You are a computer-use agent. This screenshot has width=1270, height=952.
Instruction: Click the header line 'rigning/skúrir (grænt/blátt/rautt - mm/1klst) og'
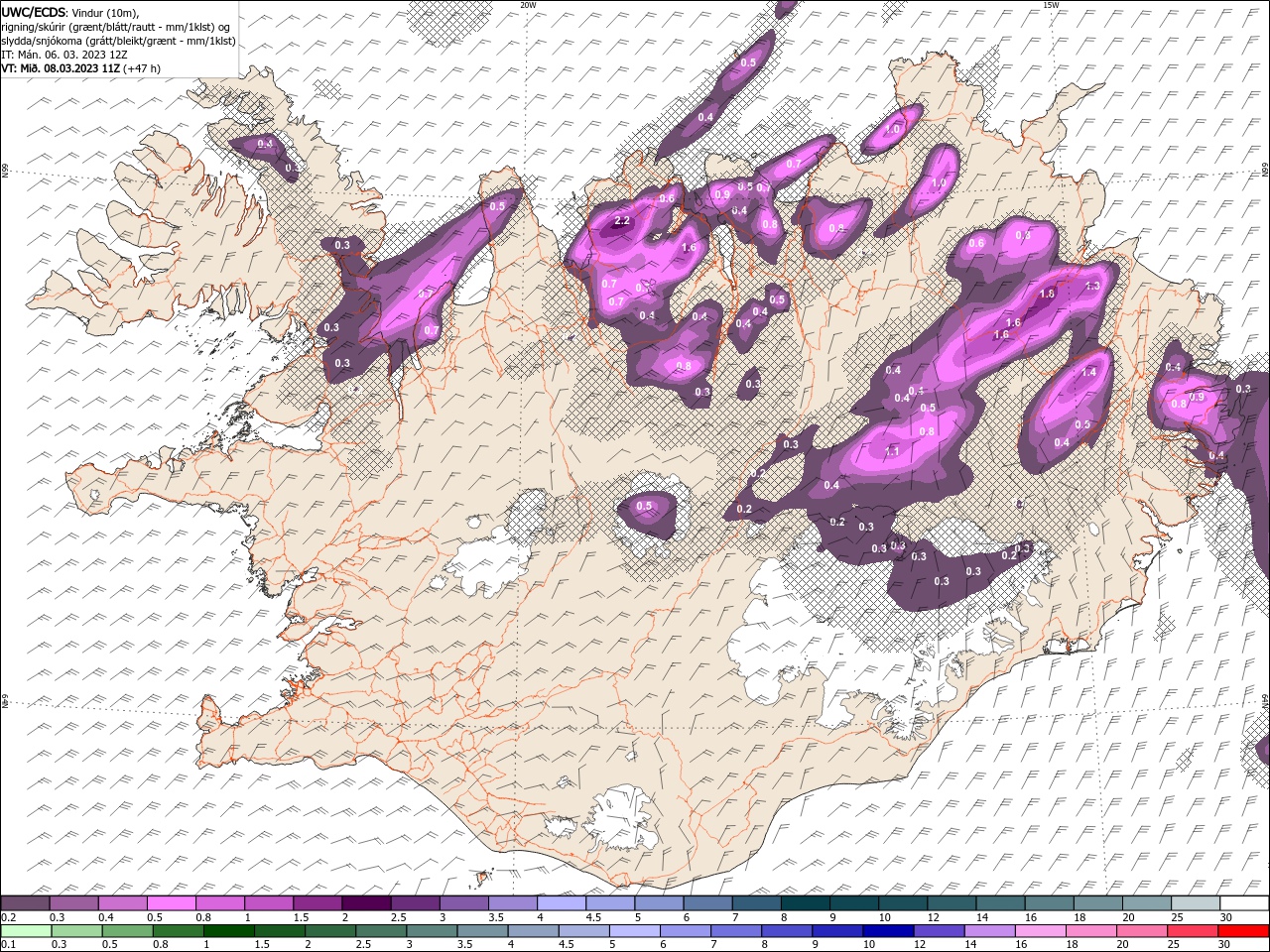(x=115, y=26)
